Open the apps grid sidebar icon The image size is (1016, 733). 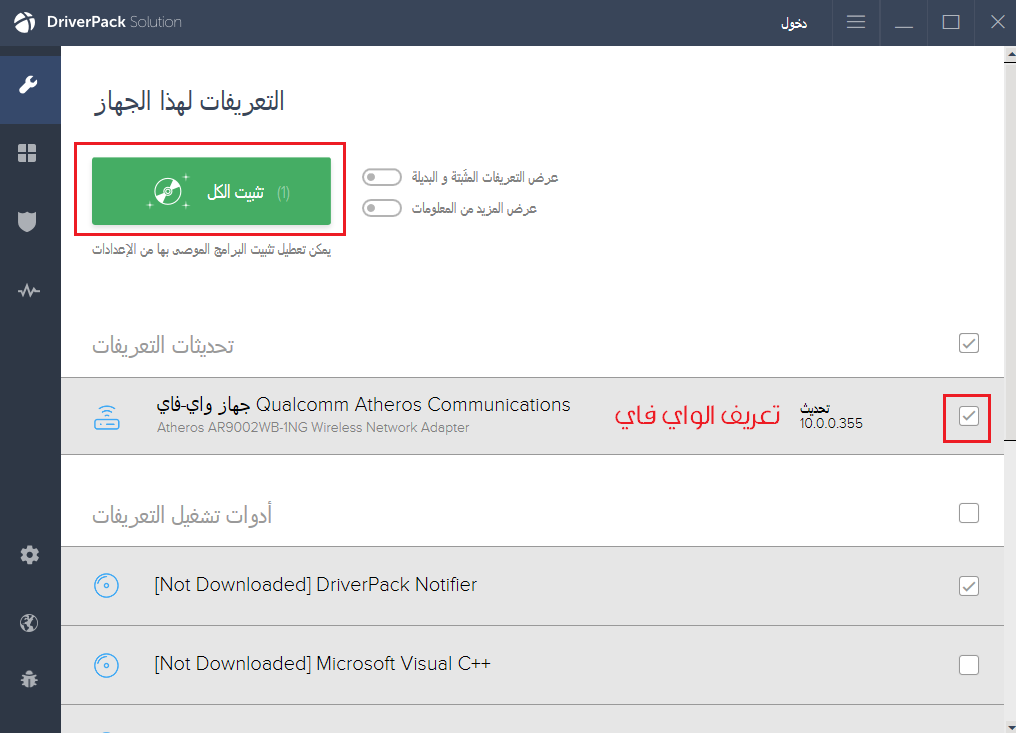(27, 154)
